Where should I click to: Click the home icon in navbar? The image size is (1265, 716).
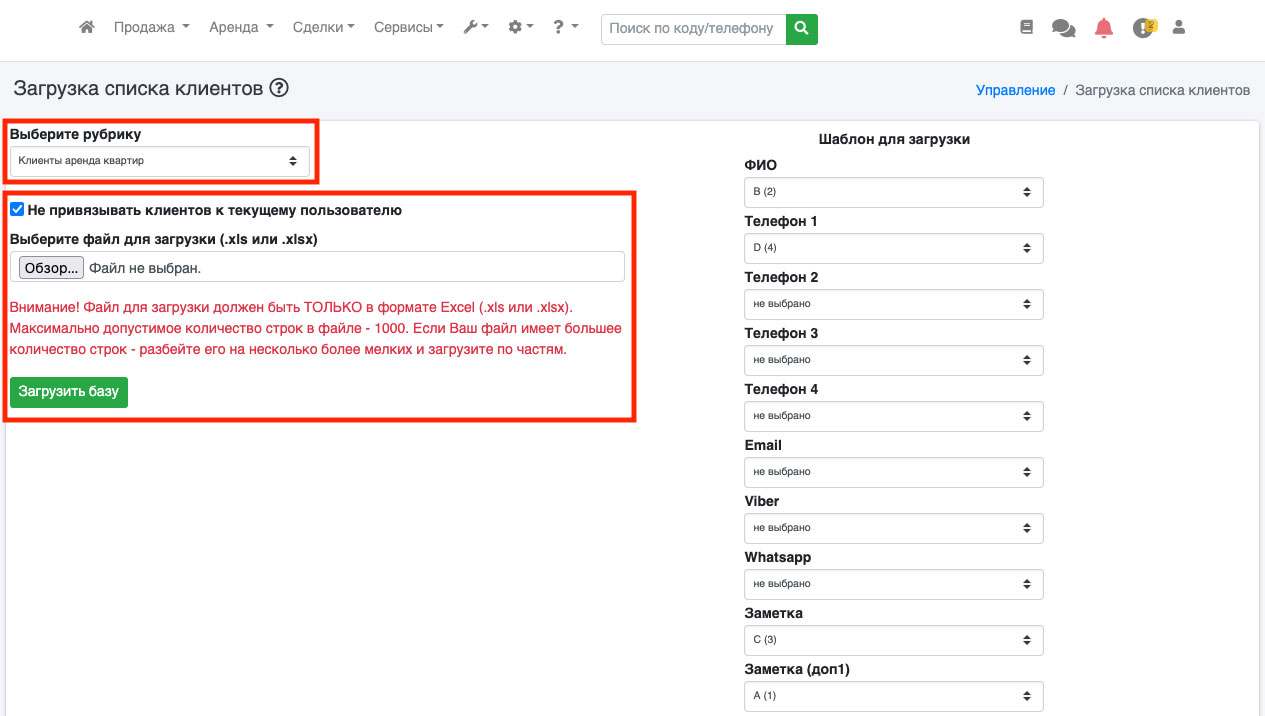pyautogui.click(x=87, y=28)
